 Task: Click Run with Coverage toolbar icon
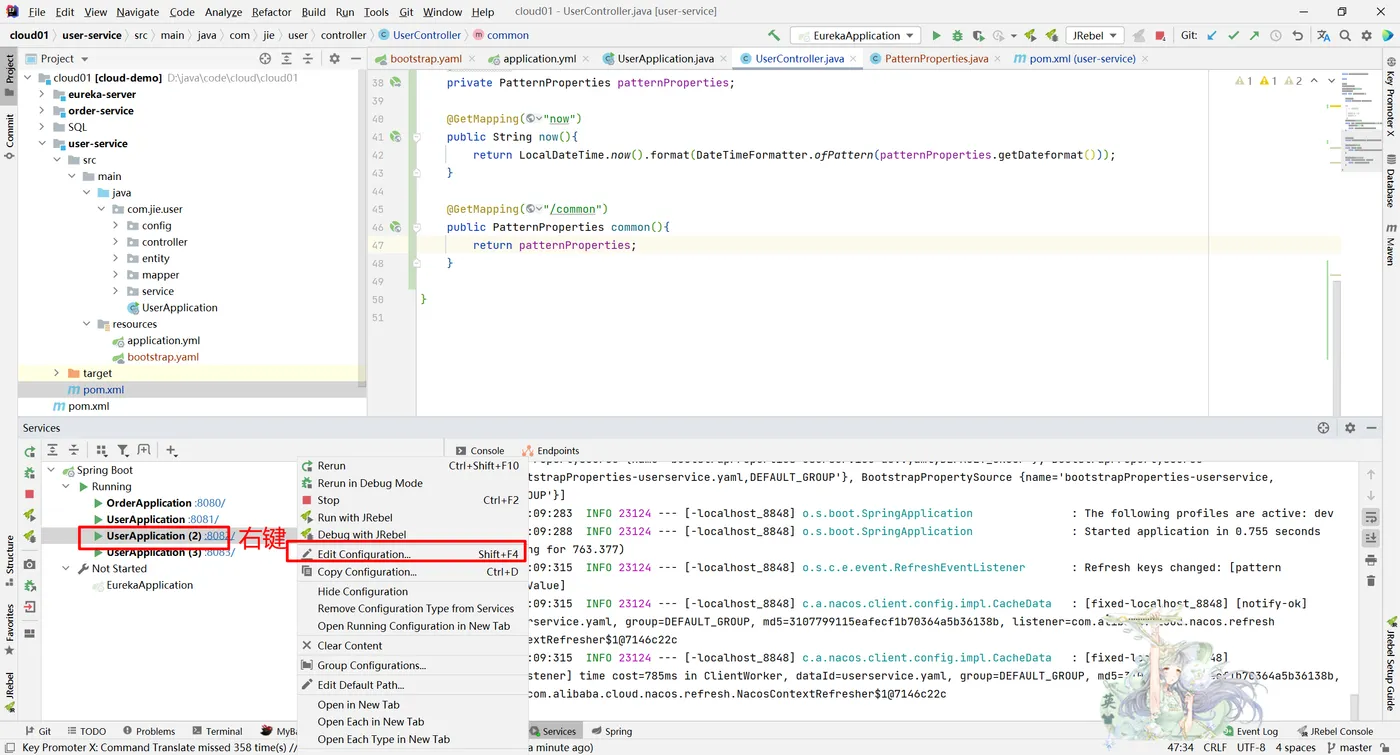(x=979, y=35)
